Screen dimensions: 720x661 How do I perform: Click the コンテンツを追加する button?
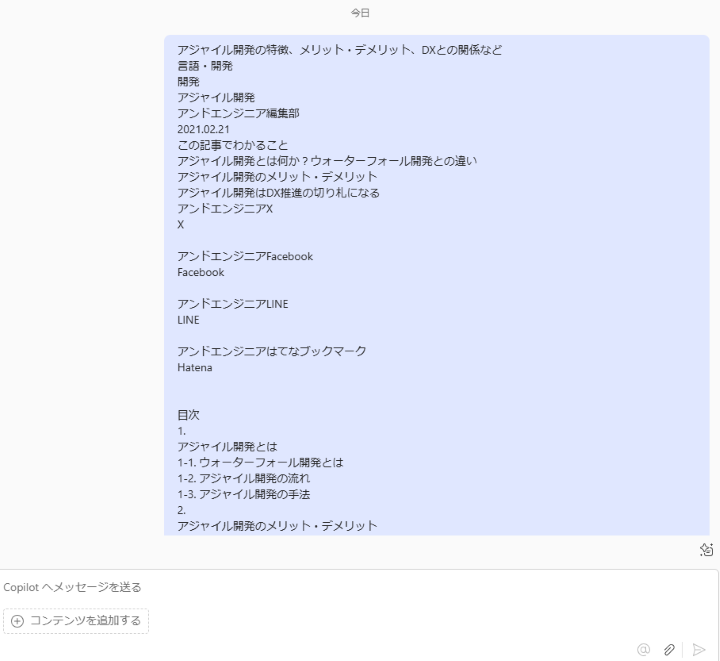click(76, 621)
